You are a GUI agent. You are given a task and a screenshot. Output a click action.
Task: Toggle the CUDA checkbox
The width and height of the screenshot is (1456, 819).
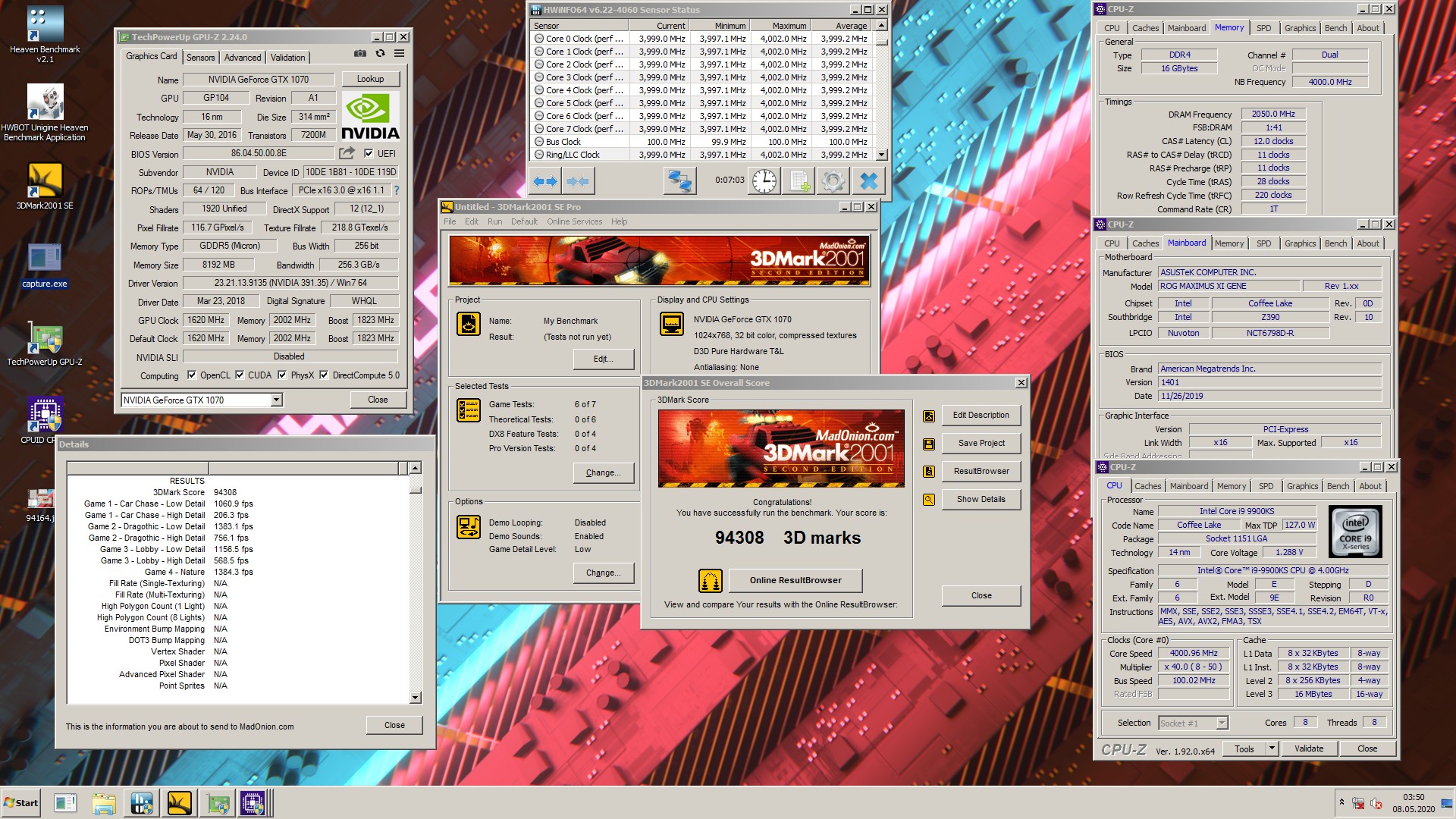tap(240, 375)
